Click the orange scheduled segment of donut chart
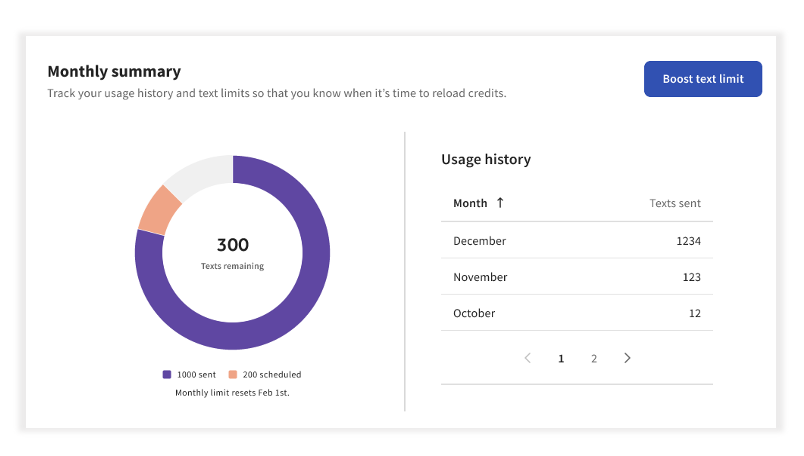 pos(158,208)
